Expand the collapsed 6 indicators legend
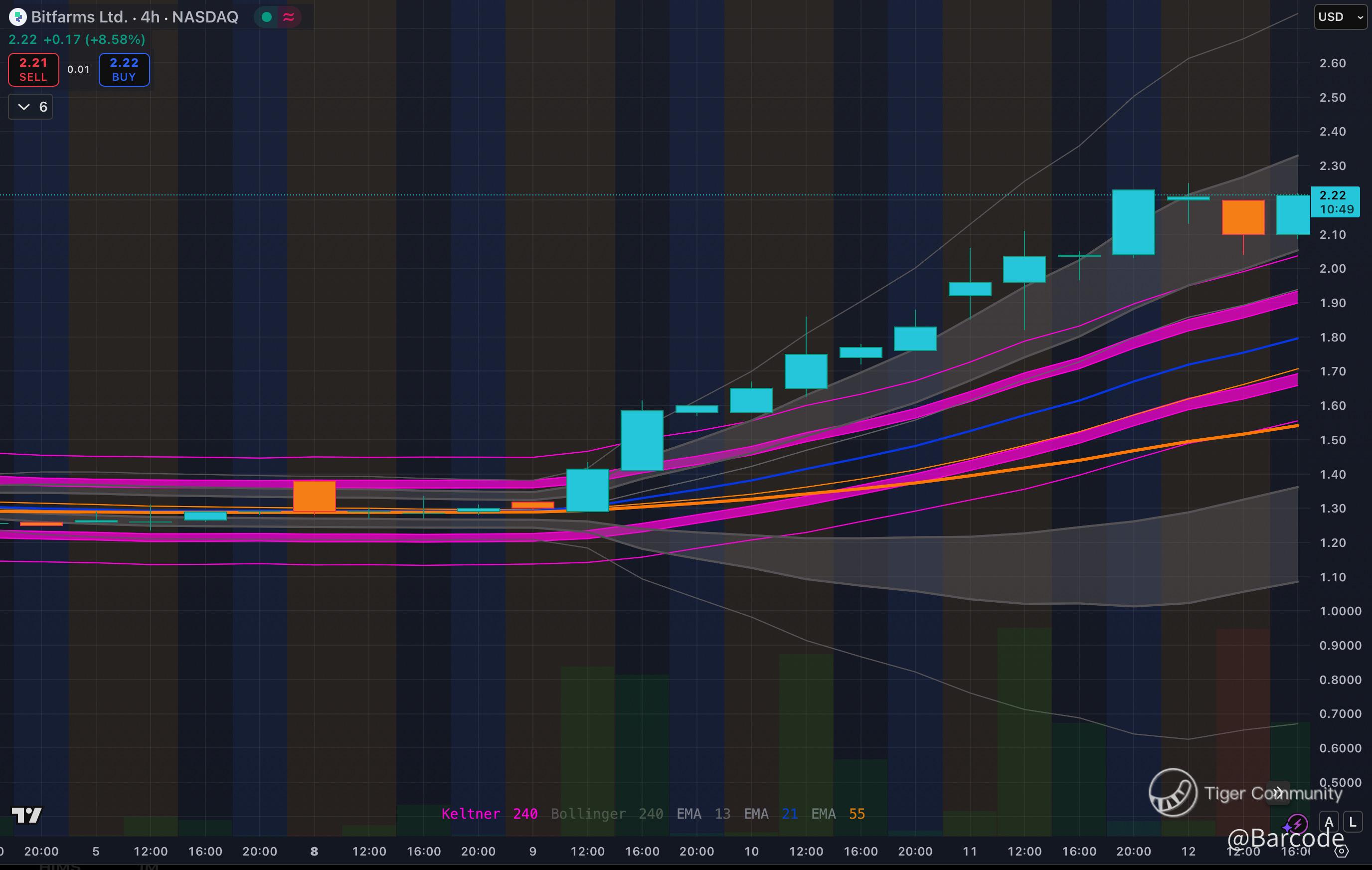The height and width of the screenshot is (870, 1372). click(31, 107)
